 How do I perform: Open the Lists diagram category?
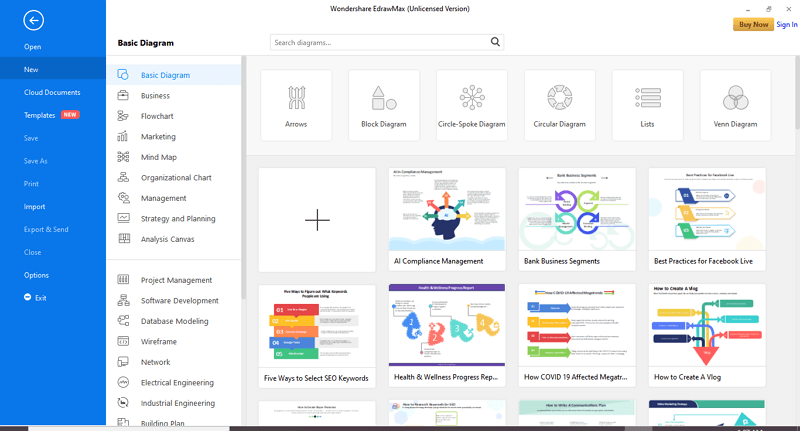click(647, 105)
